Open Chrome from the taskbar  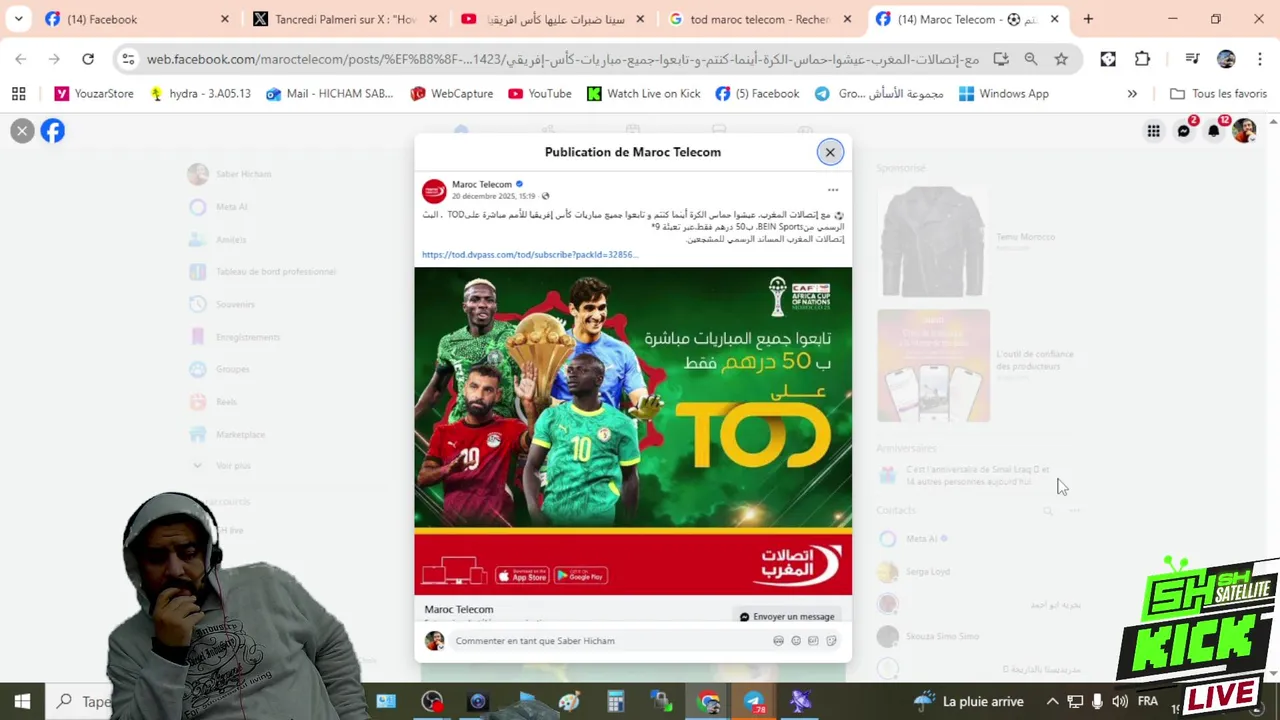coord(708,701)
